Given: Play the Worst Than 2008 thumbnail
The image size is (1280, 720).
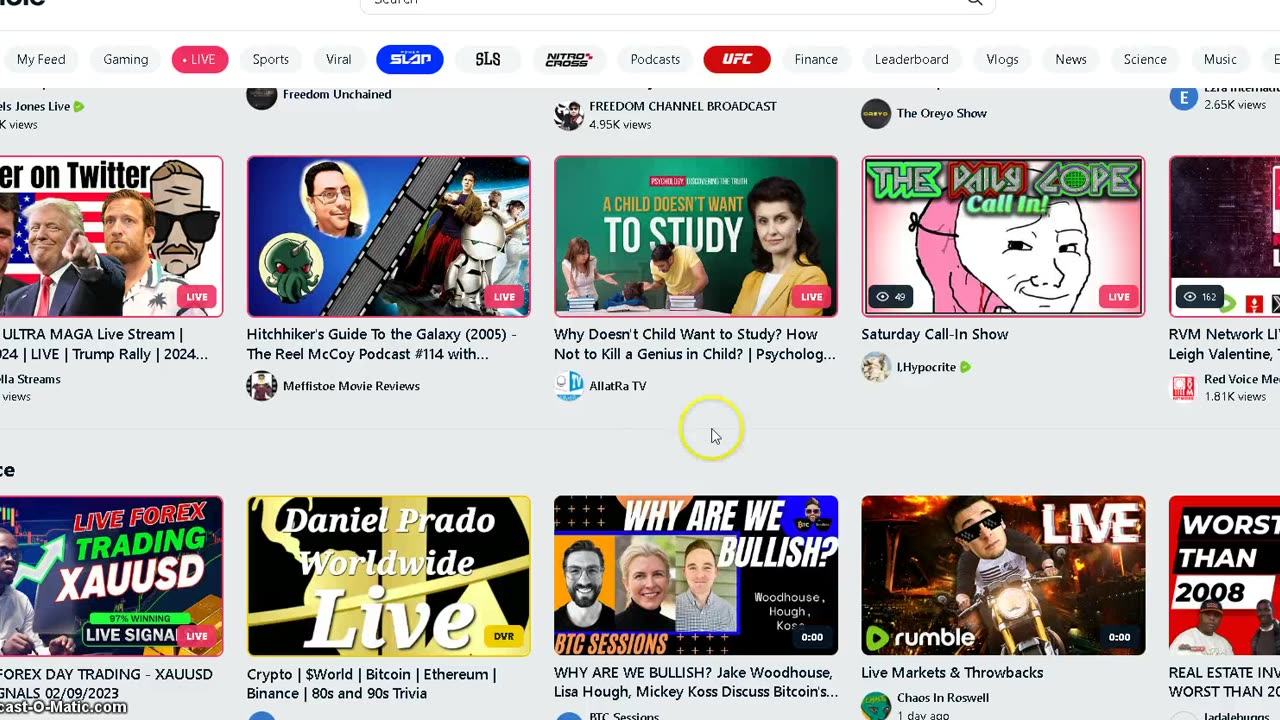Looking at the screenshot, I should (x=1224, y=576).
